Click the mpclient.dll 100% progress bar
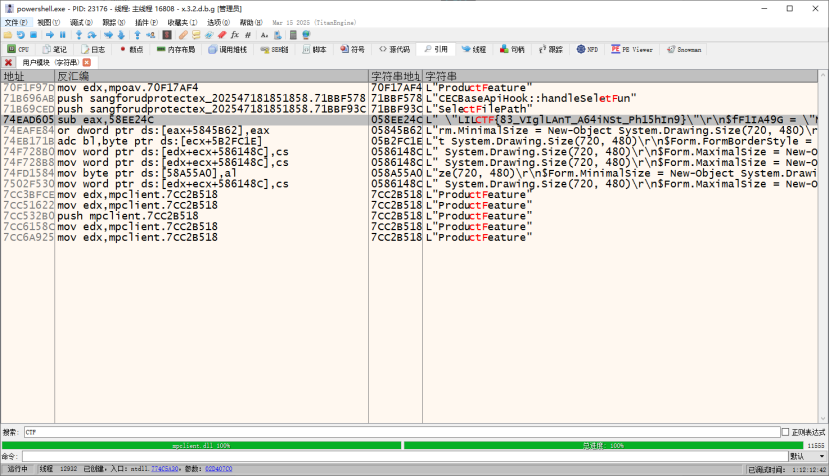This screenshot has width=829, height=476. 201,445
